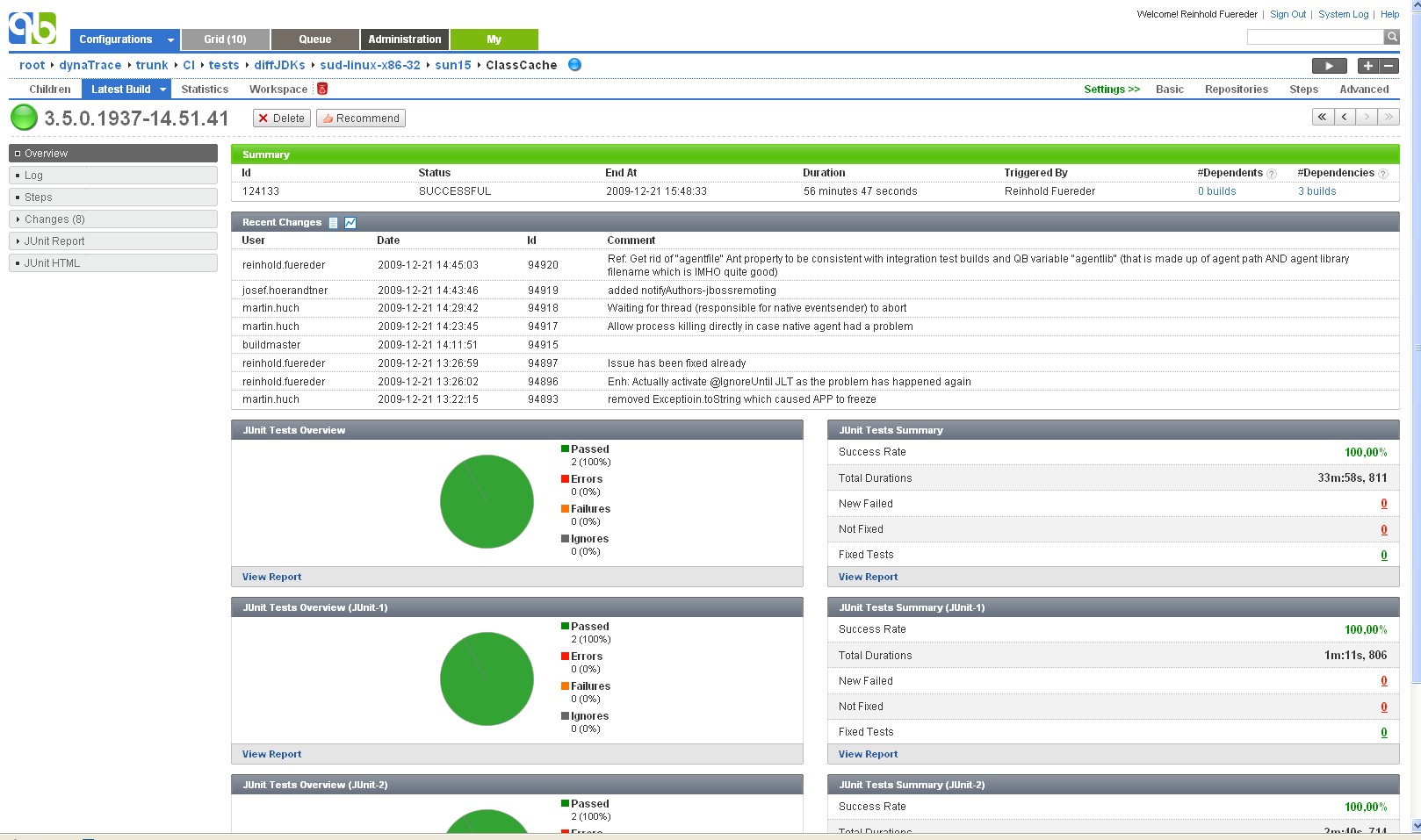Open Recent Changes chart icon
The height and width of the screenshot is (840, 1421).
pos(350,223)
